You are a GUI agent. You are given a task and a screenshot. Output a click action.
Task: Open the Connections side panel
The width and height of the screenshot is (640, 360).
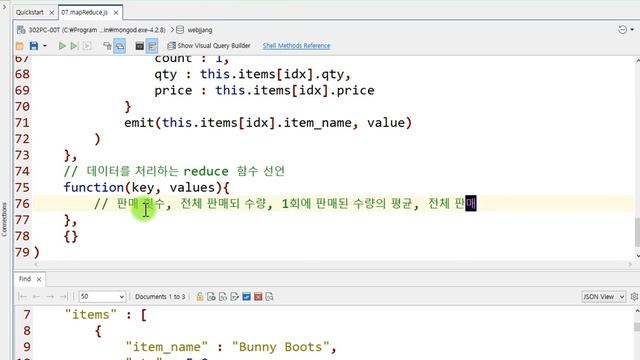(4, 219)
